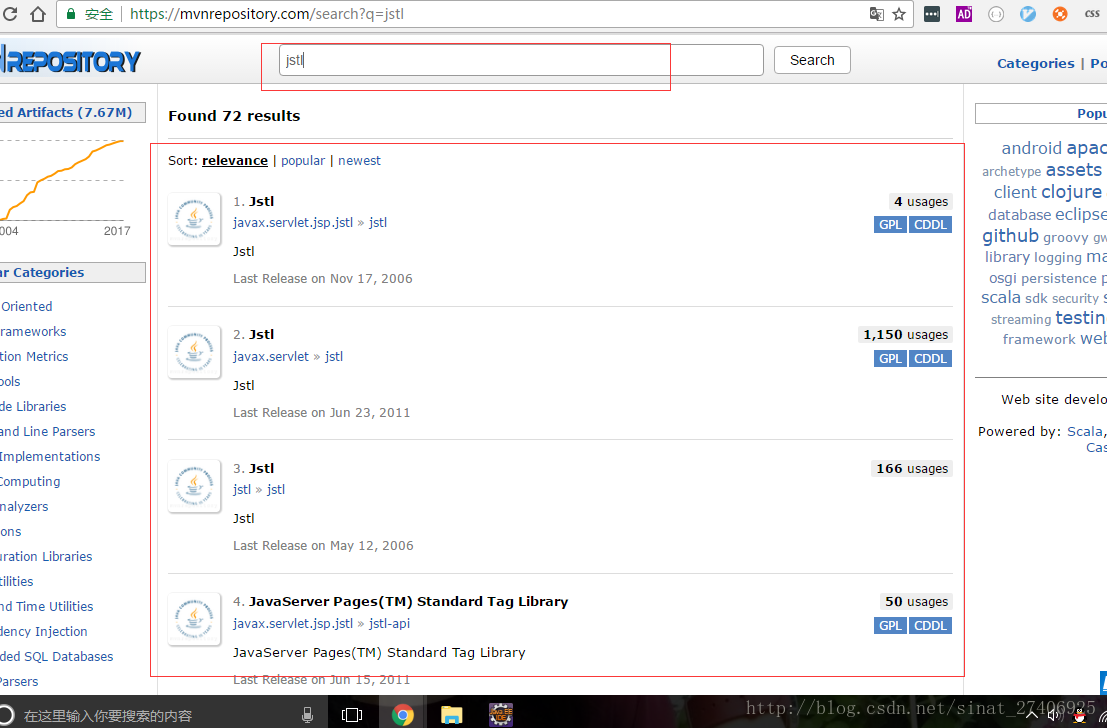Click the Search button
This screenshot has height=728, width=1107.
[812, 60]
